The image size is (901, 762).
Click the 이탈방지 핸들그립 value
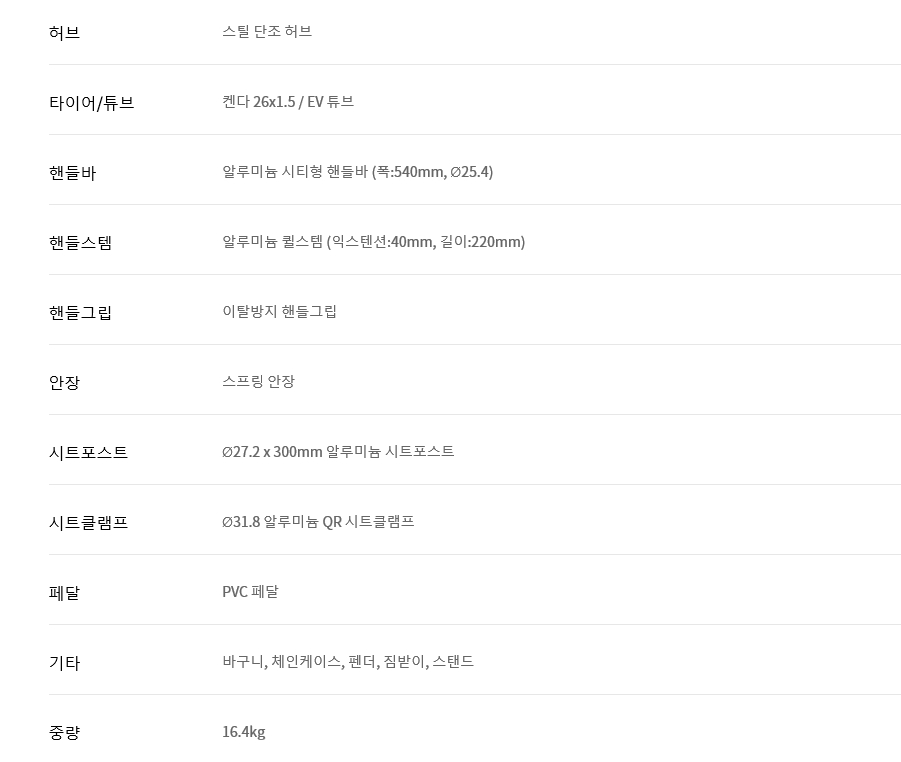tap(279, 311)
